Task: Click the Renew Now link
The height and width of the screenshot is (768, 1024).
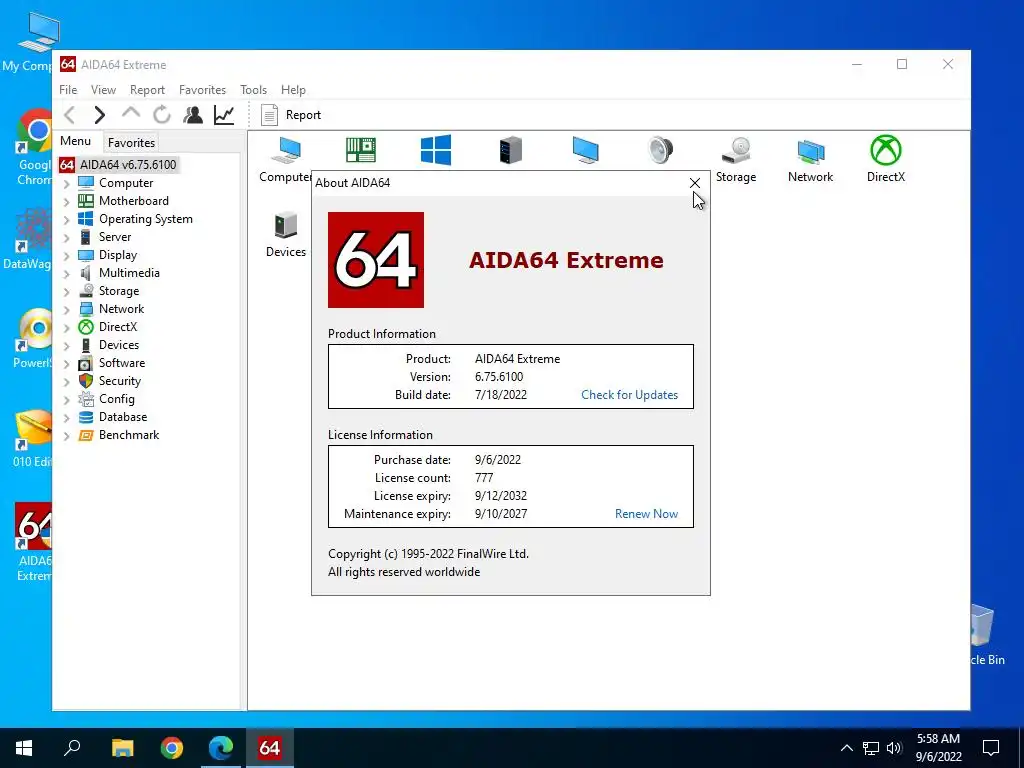Action: click(x=647, y=514)
